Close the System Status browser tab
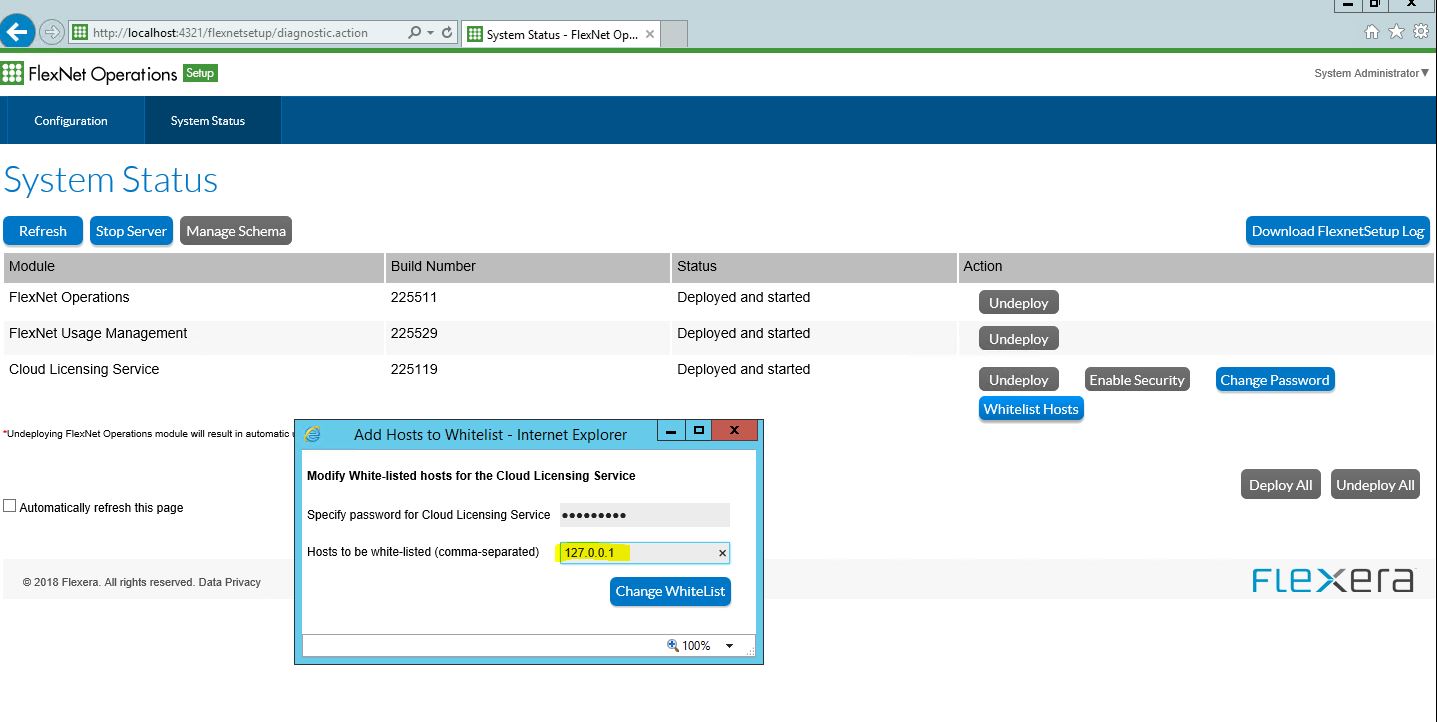Viewport: 1437px width, 722px height. pos(650,34)
